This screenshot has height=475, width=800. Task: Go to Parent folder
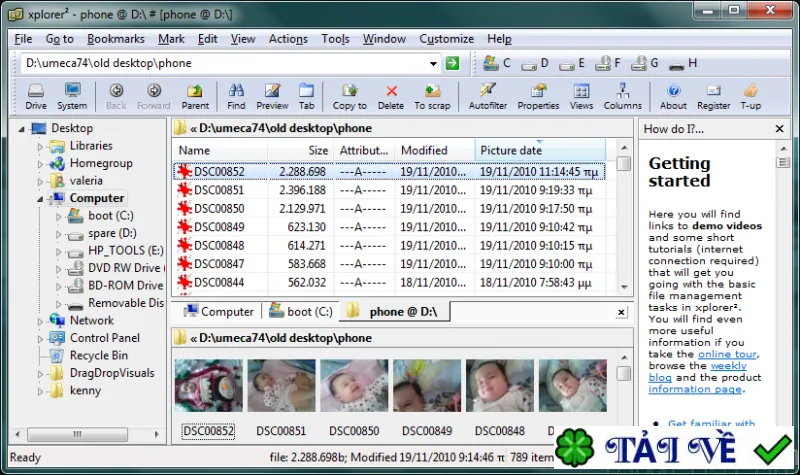pyautogui.click(x=195, y=96)
